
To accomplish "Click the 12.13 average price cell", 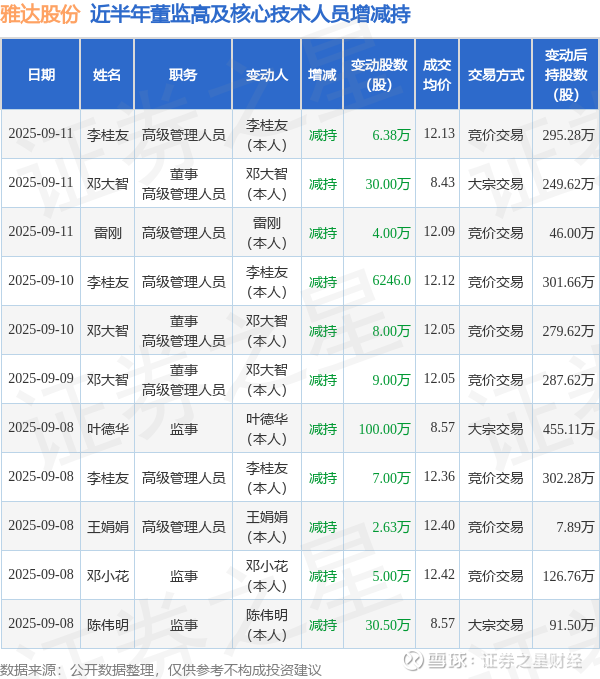I will [x=439, y=133].
